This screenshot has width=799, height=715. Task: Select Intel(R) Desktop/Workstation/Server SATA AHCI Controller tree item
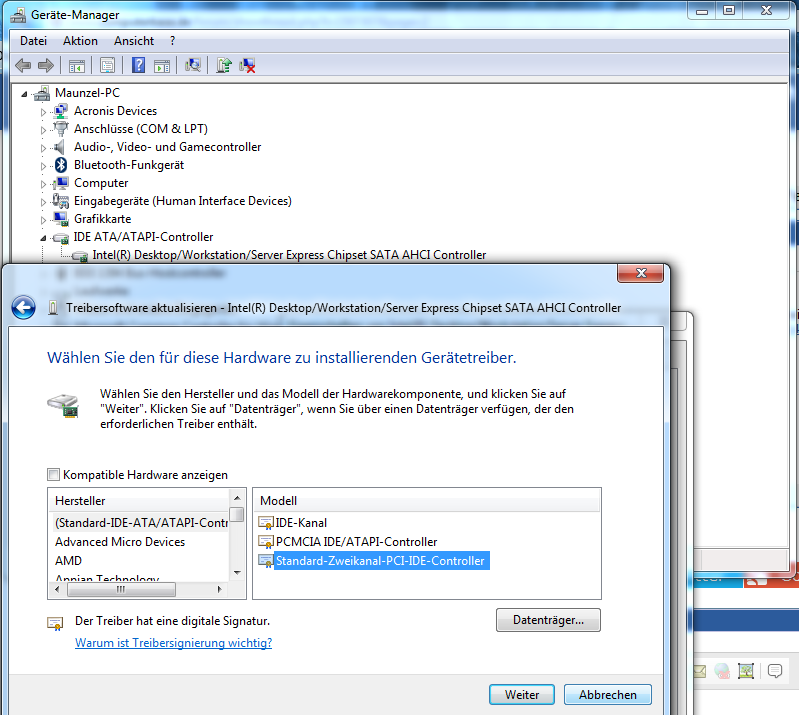click(x=289, y=255)
